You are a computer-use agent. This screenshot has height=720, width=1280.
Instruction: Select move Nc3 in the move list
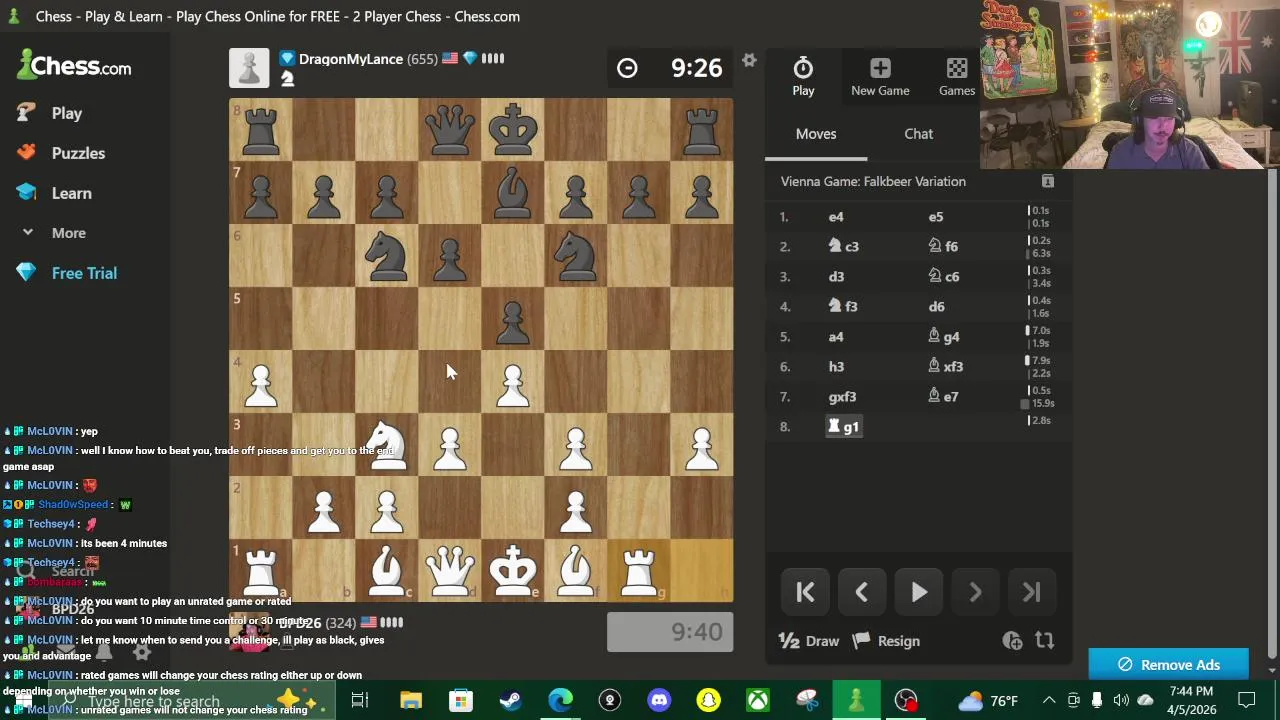[843, 247]
